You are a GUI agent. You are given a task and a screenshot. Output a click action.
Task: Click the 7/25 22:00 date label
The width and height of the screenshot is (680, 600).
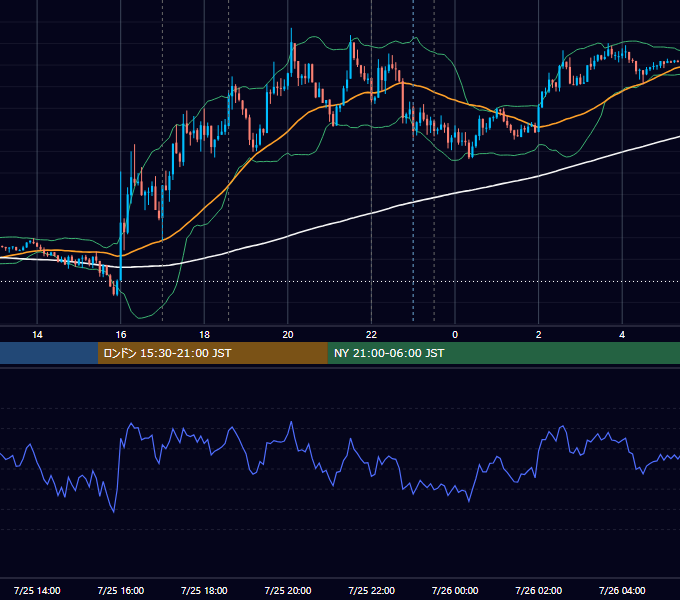(372, 590)
